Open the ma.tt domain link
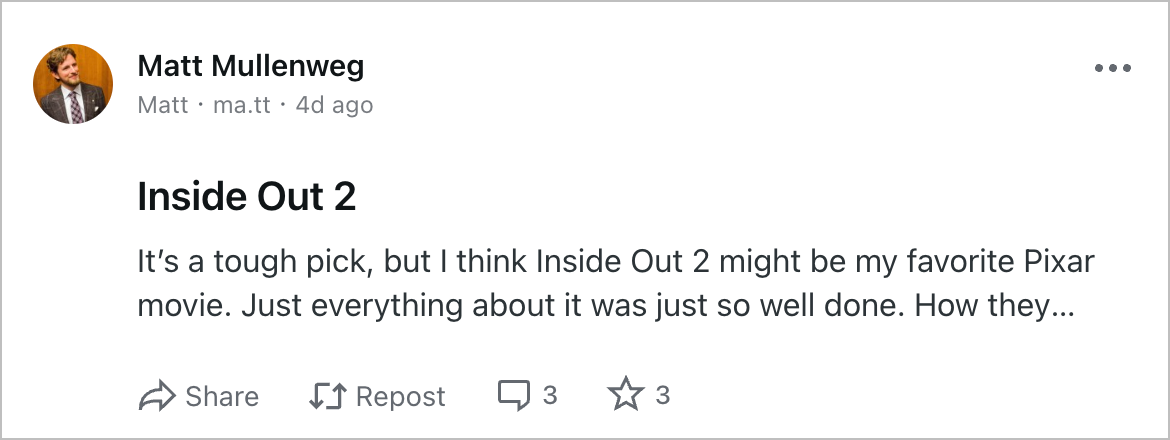 [241, 105]
